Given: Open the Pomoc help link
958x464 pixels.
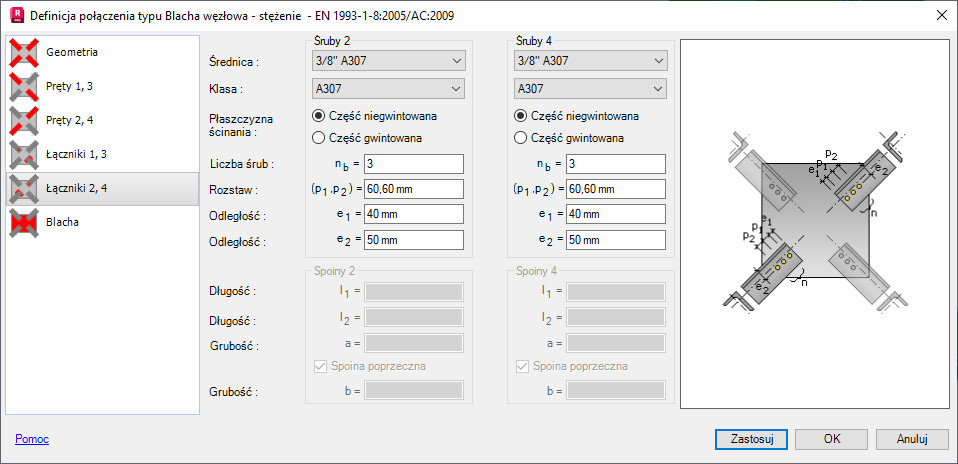Looking at the screenshot, I should pos(32,439).
